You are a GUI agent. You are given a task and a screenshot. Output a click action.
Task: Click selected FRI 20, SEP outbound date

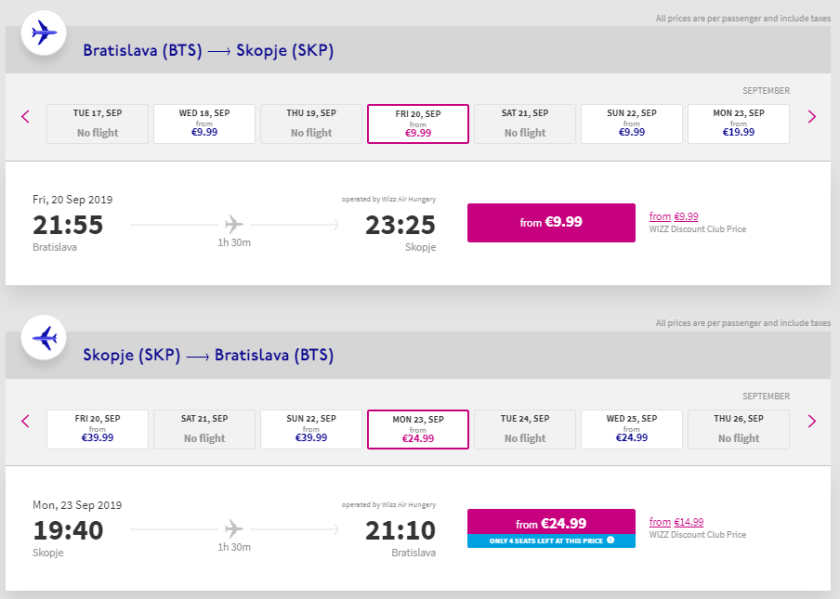418,124
